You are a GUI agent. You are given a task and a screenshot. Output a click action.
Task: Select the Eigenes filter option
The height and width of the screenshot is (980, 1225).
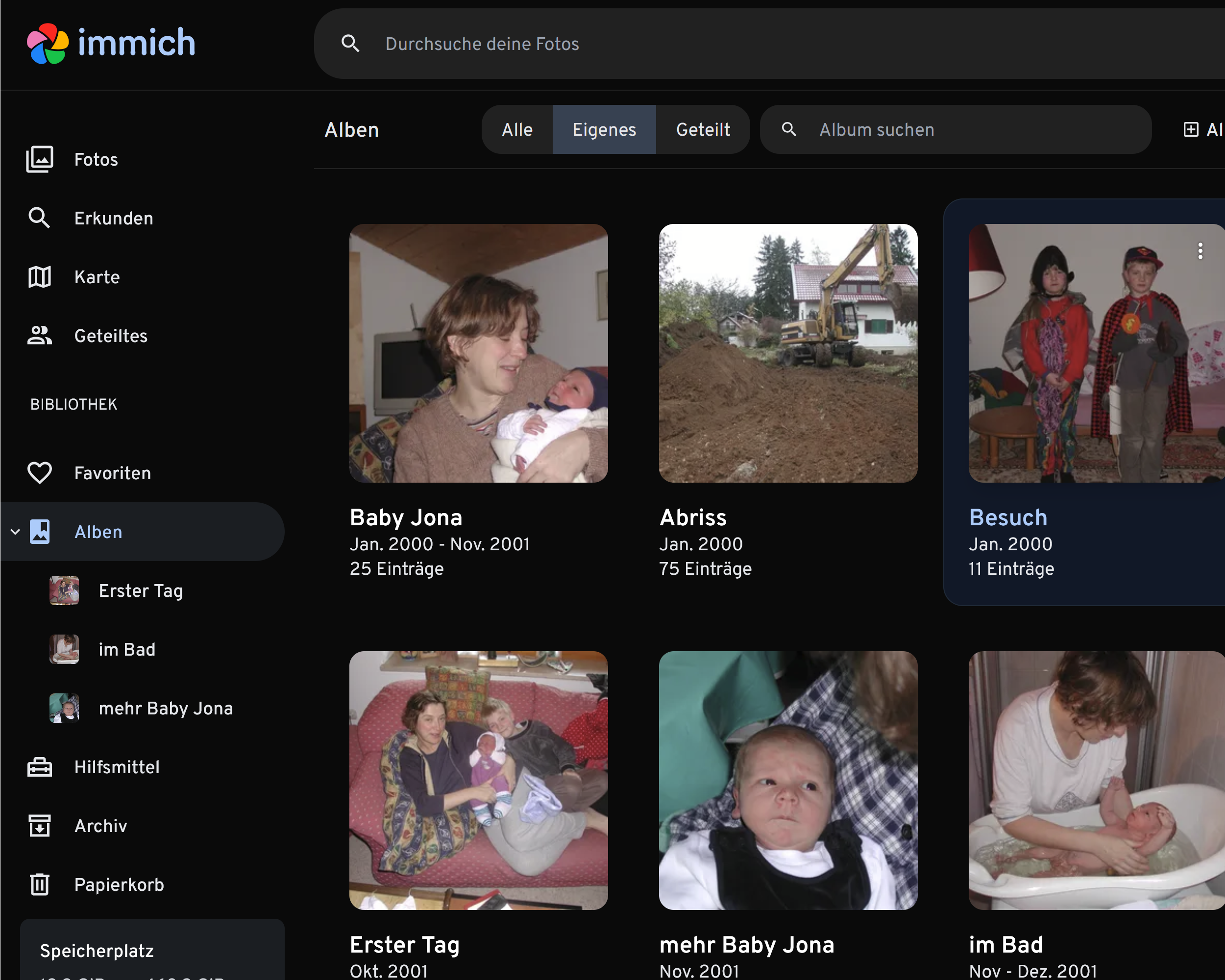(x=604, y=129)
